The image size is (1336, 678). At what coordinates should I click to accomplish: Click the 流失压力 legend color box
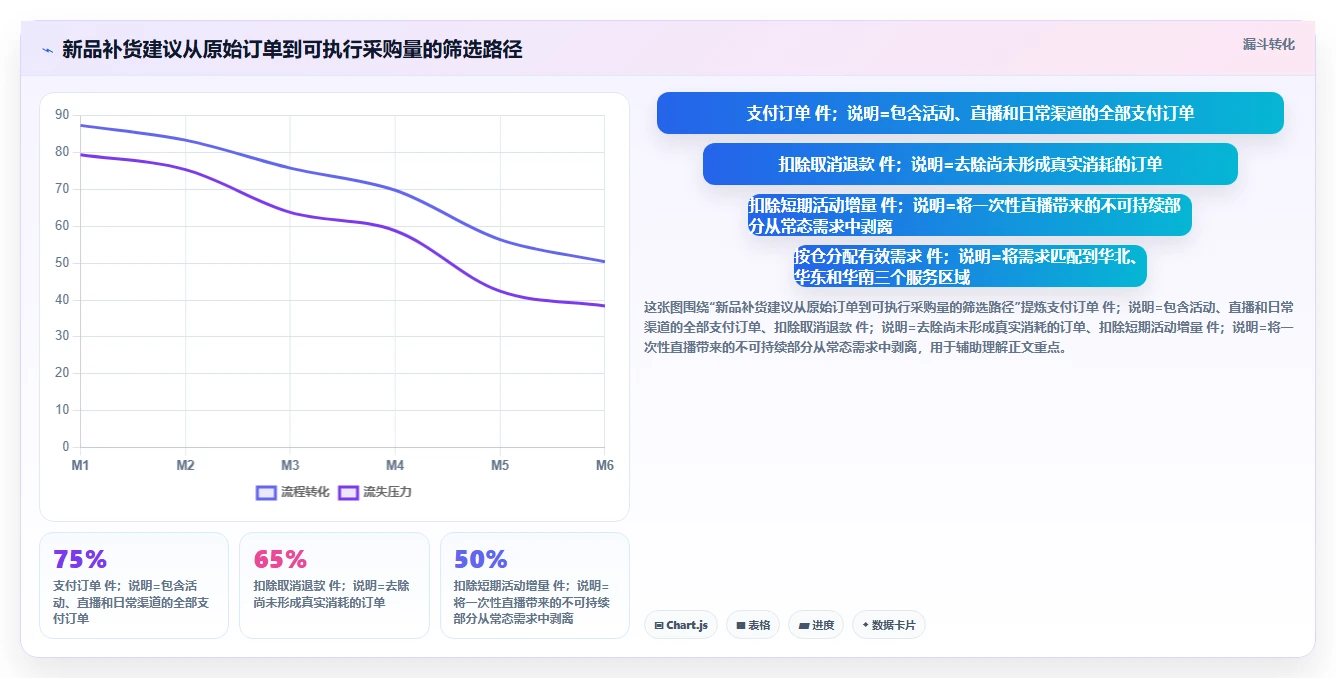[x=348, y=492]
